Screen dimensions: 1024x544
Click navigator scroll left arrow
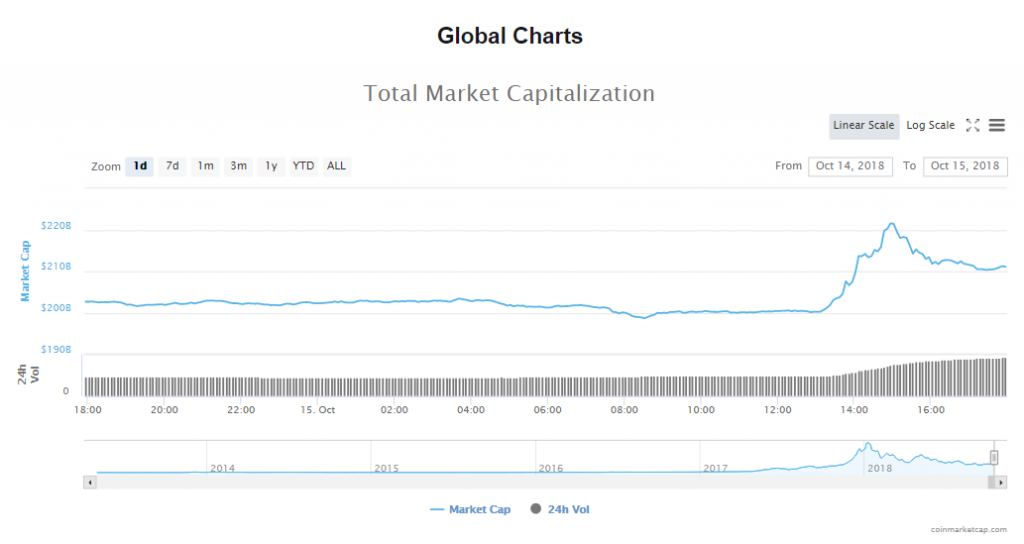(x=90, y=482)
